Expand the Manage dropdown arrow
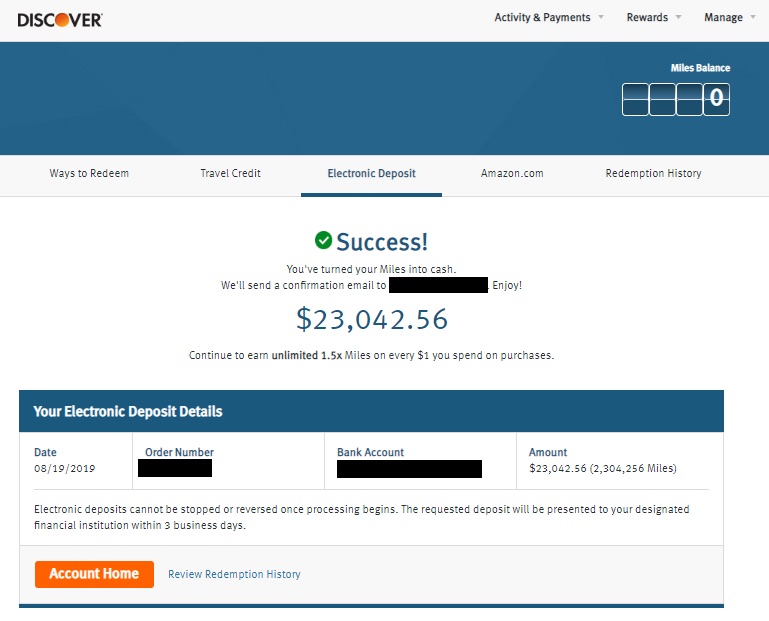The image size is (769, 621). click(753, 17)
